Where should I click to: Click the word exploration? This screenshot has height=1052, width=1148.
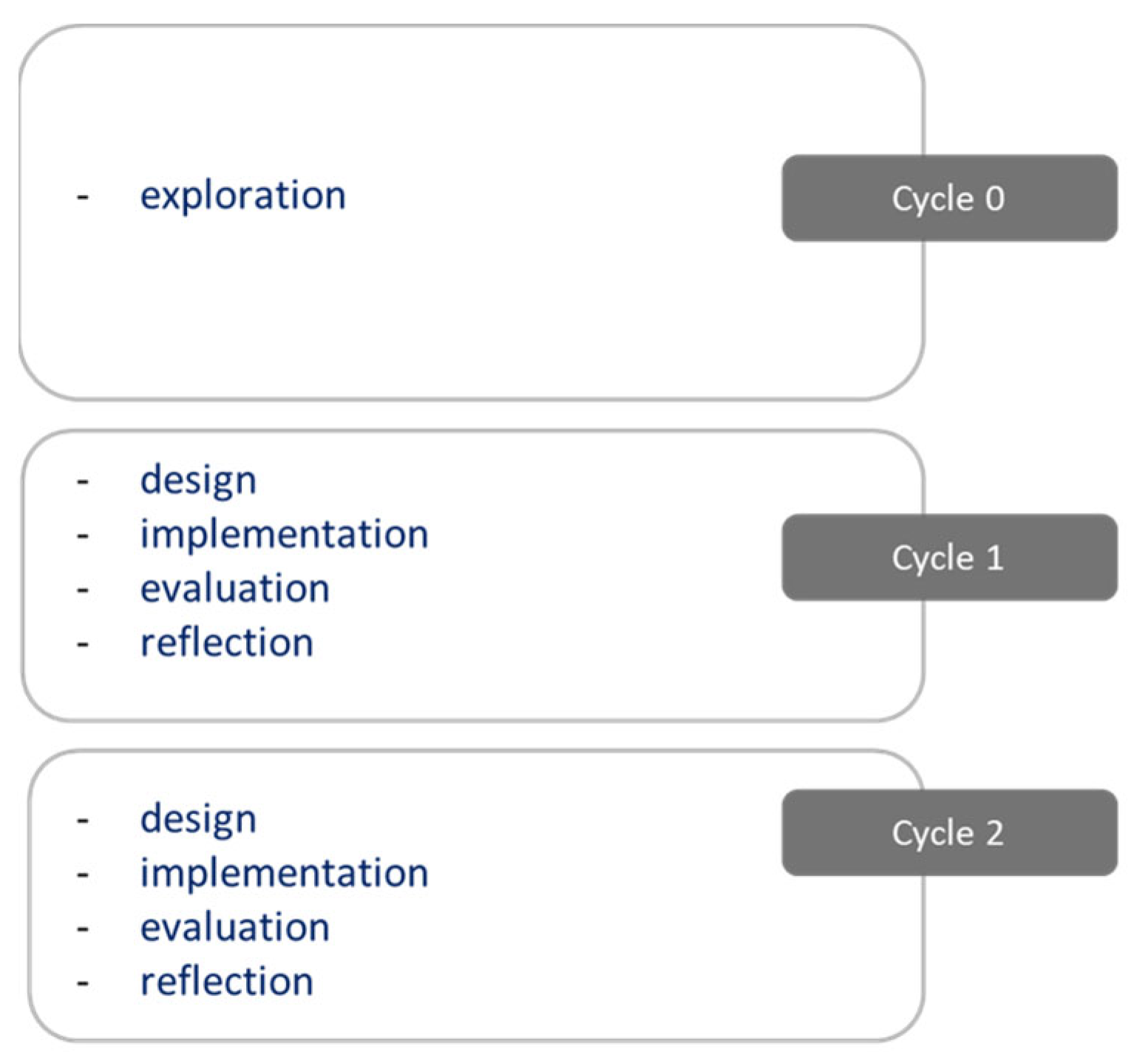242,196
